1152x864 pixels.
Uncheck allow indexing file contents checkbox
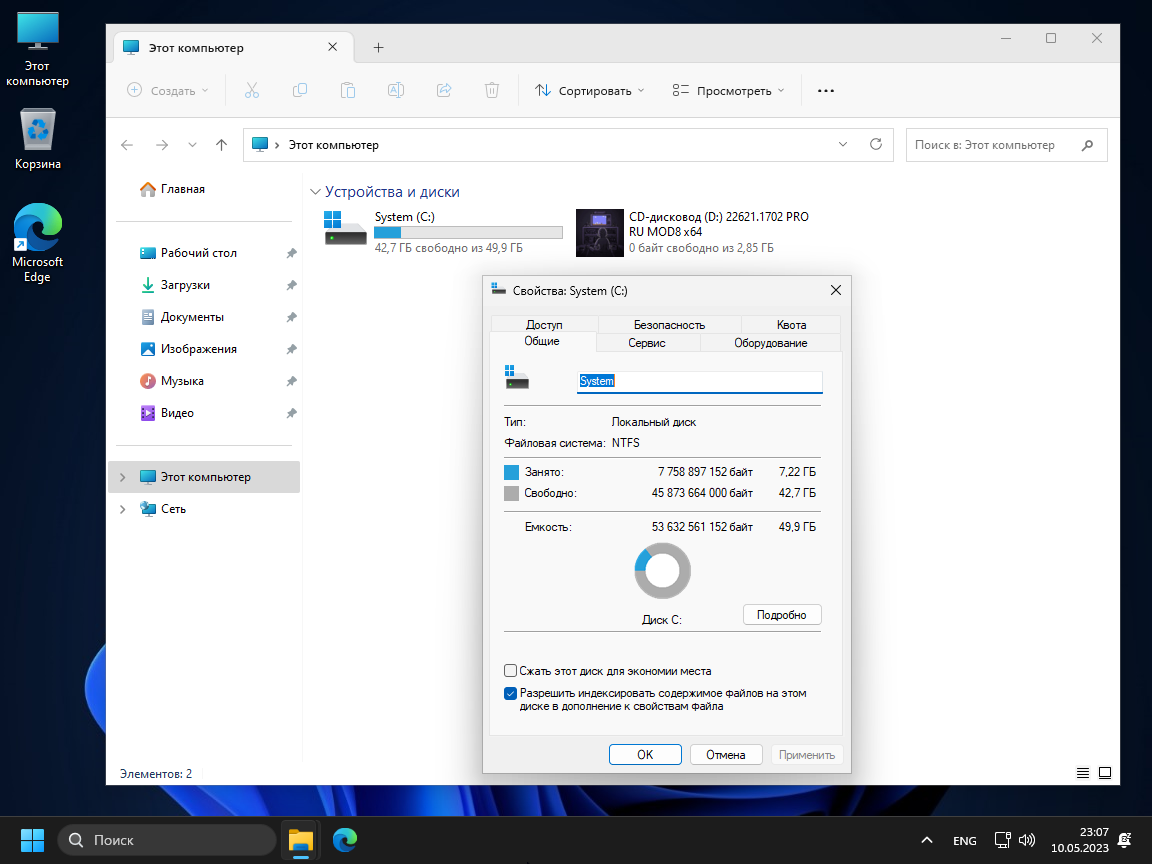pyautogui.click(x=511, y=693)
